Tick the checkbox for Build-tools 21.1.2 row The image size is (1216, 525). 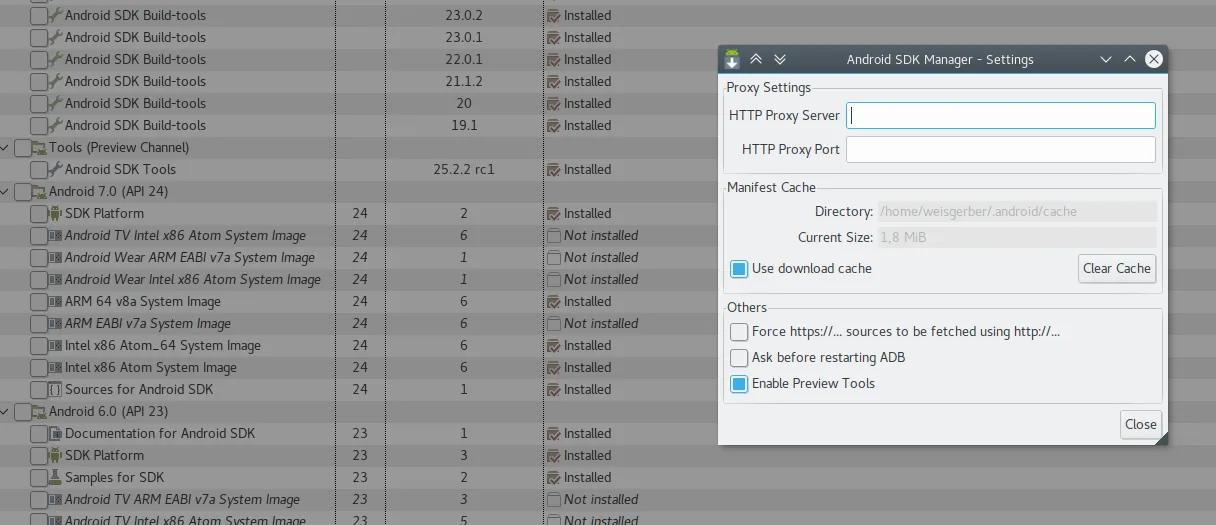pyautogui.click(x=38, y=81)
